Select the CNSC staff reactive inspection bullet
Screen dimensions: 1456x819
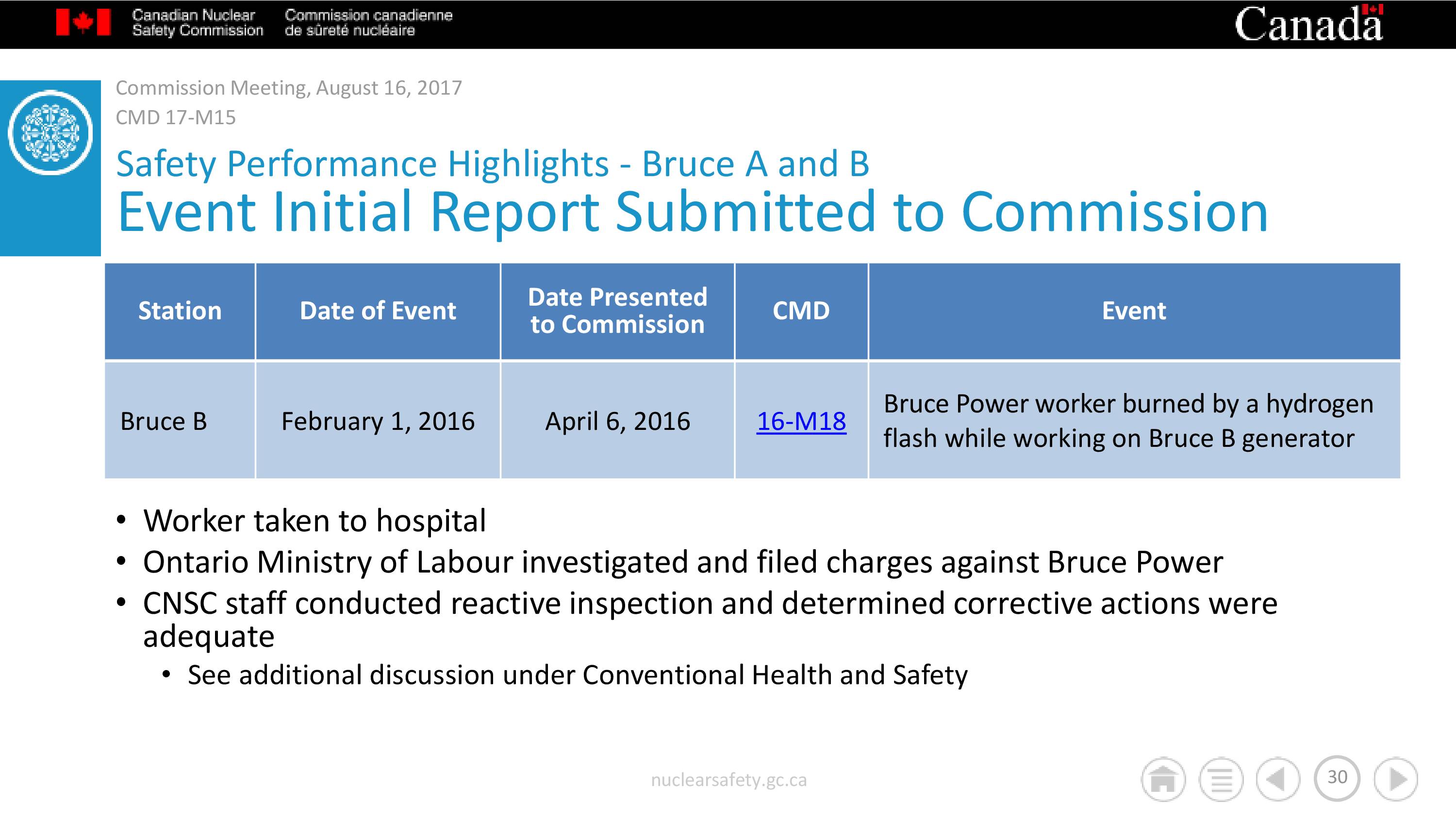click(x=710, y=620)
